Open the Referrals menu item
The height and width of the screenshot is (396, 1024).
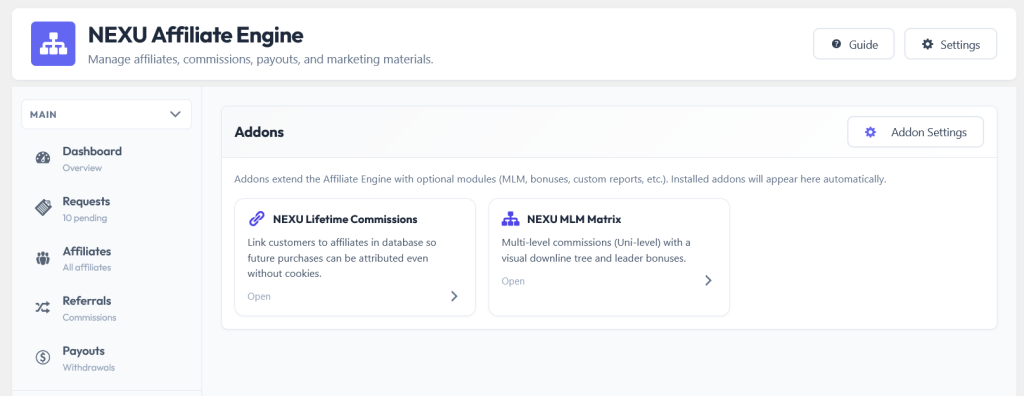(106, 308)
